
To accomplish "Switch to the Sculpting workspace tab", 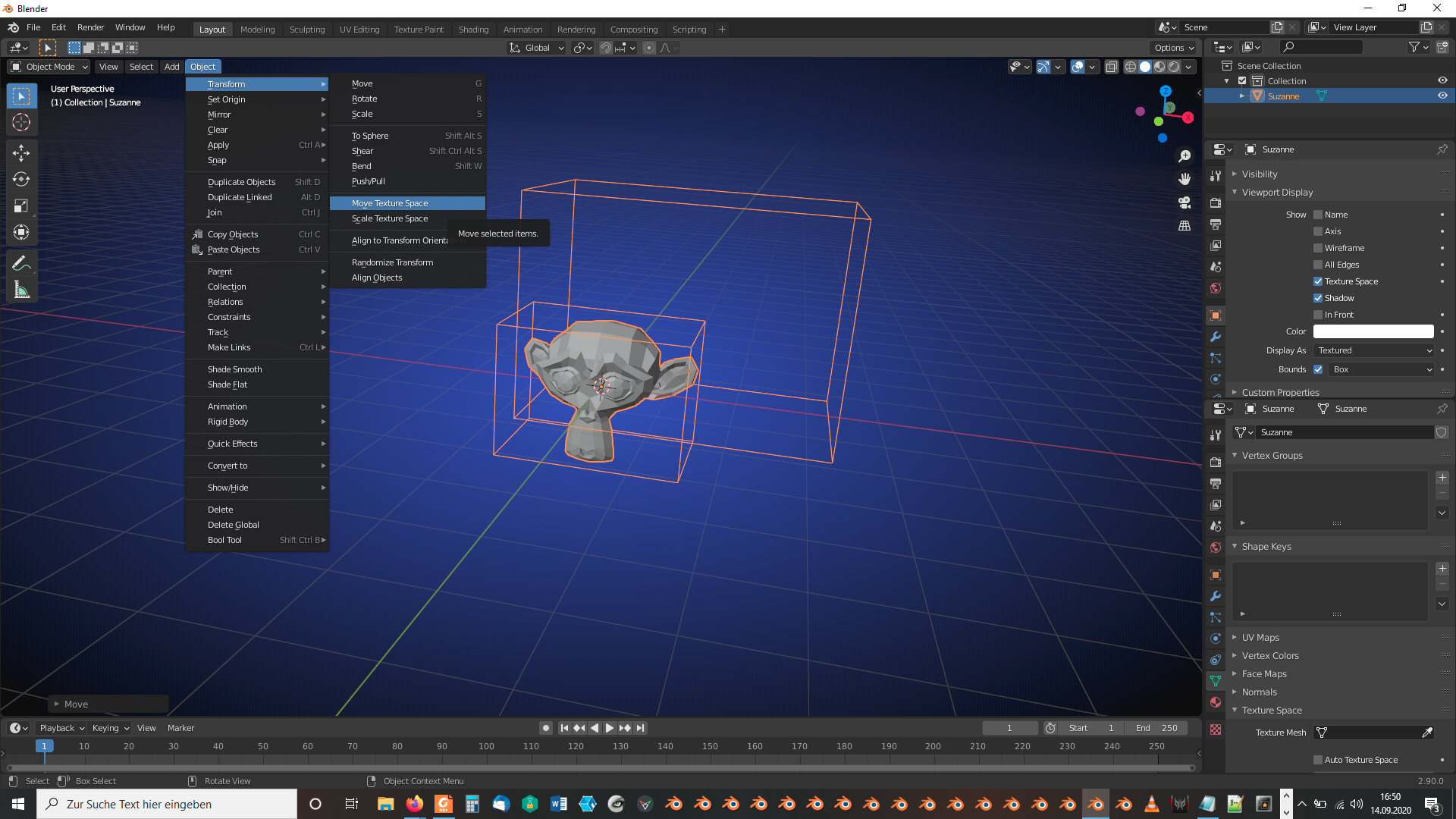I will [306, 30].
